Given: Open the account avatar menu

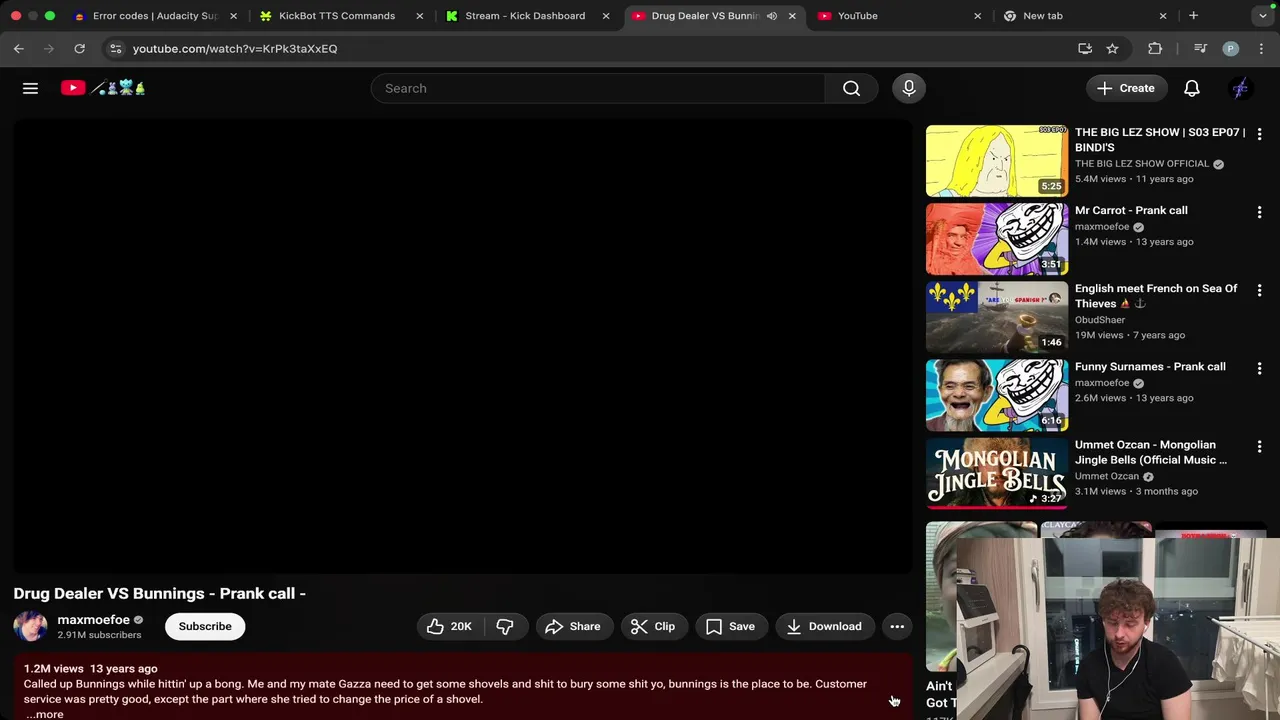Looking at the screenshot, I should [1240, 88].
